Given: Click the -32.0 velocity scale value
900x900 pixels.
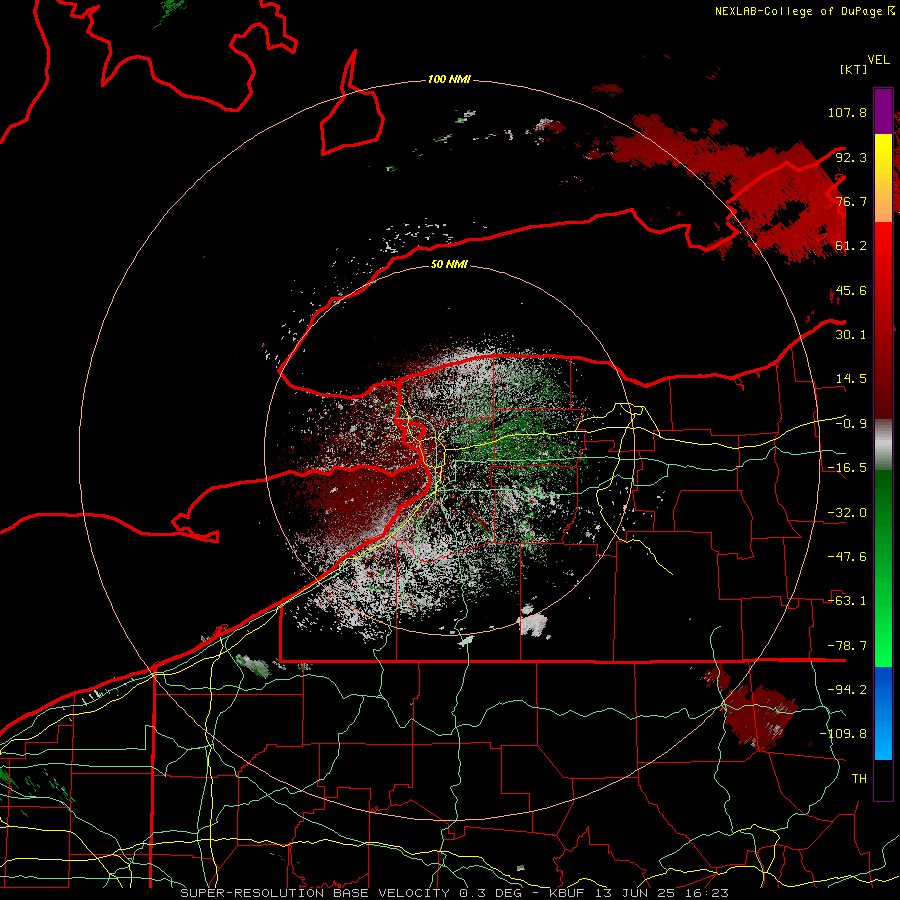Looking at the screenshot, I should click(847, 513).
